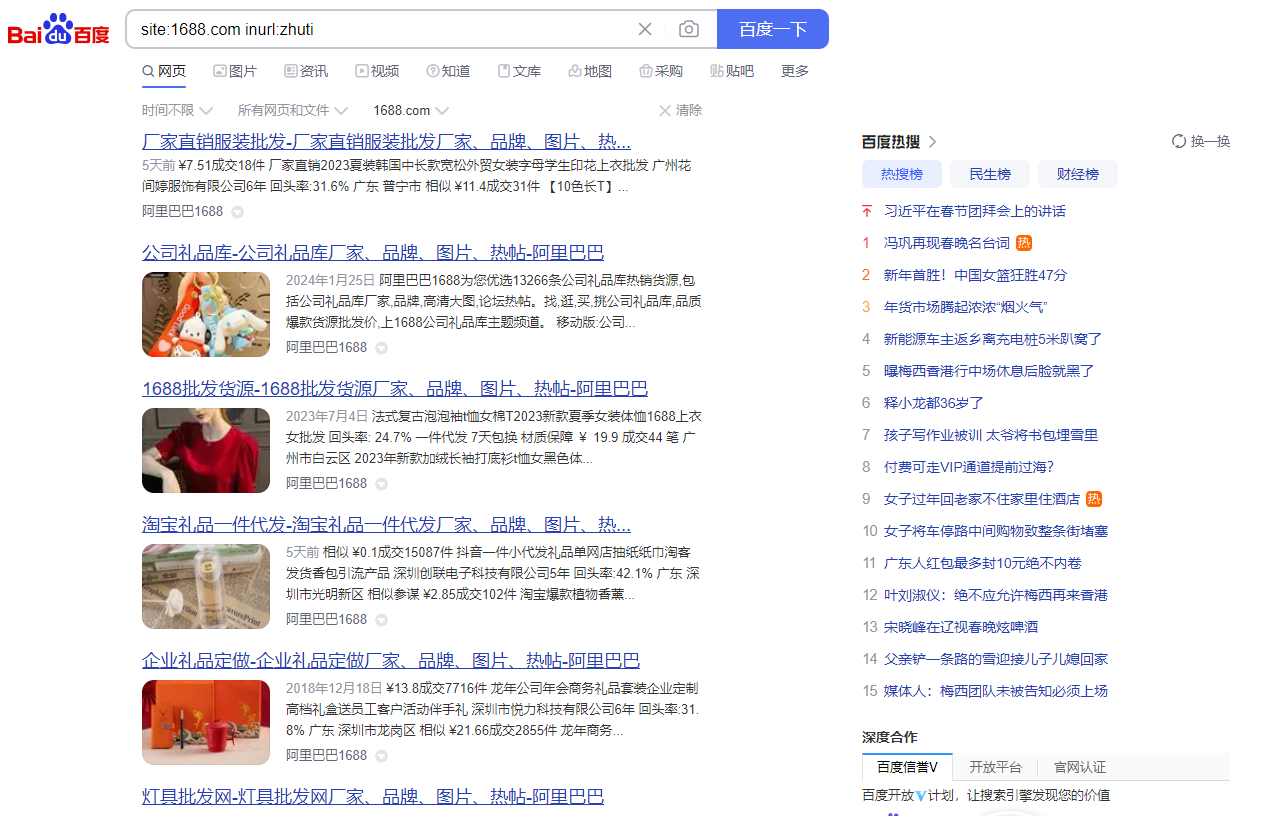Expand the 更多 menu
The height and width of the screenshot is (816, 1265).
795,71
